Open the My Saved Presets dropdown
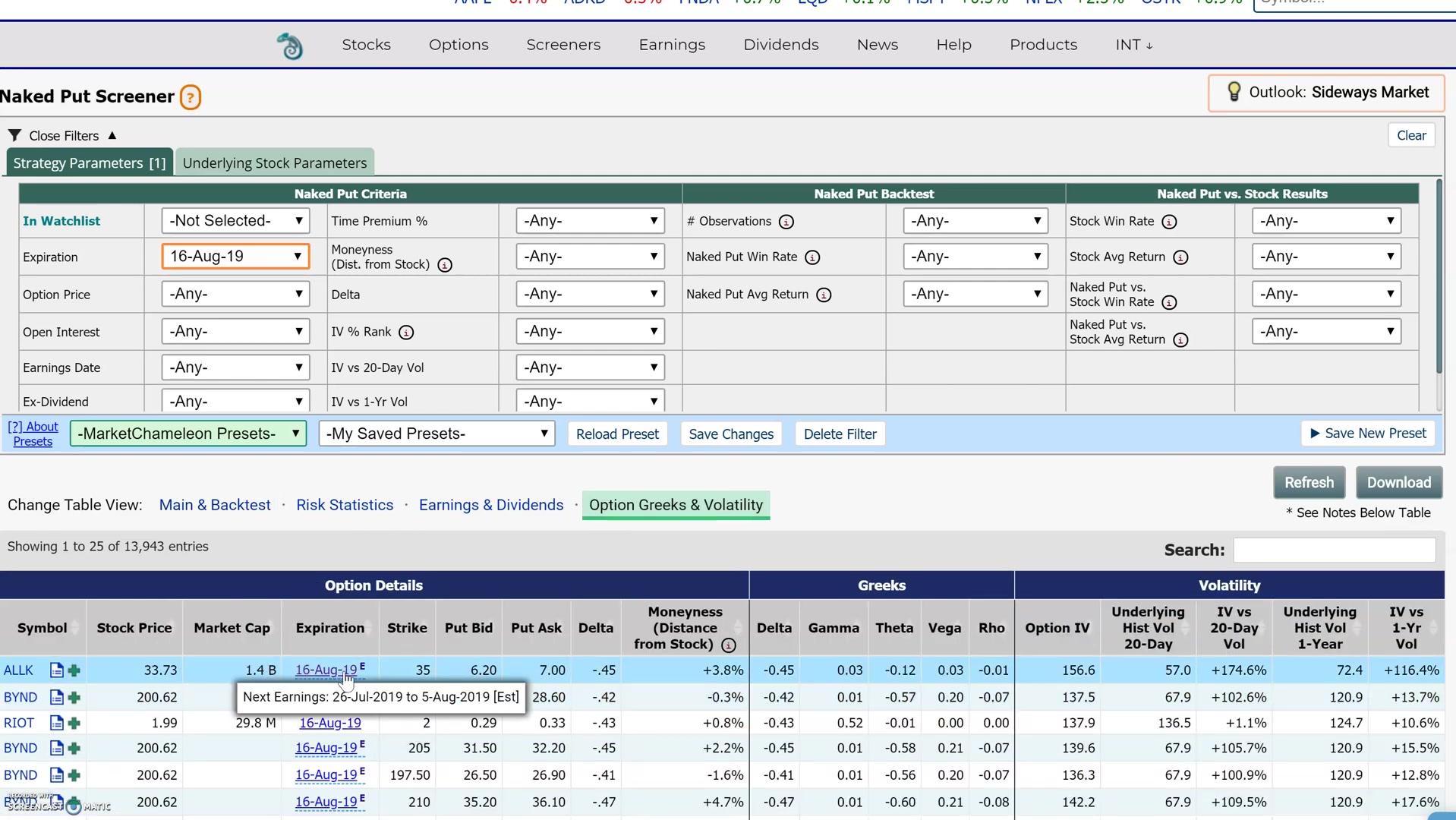1456x820 pixels. [x=436, y=434]
